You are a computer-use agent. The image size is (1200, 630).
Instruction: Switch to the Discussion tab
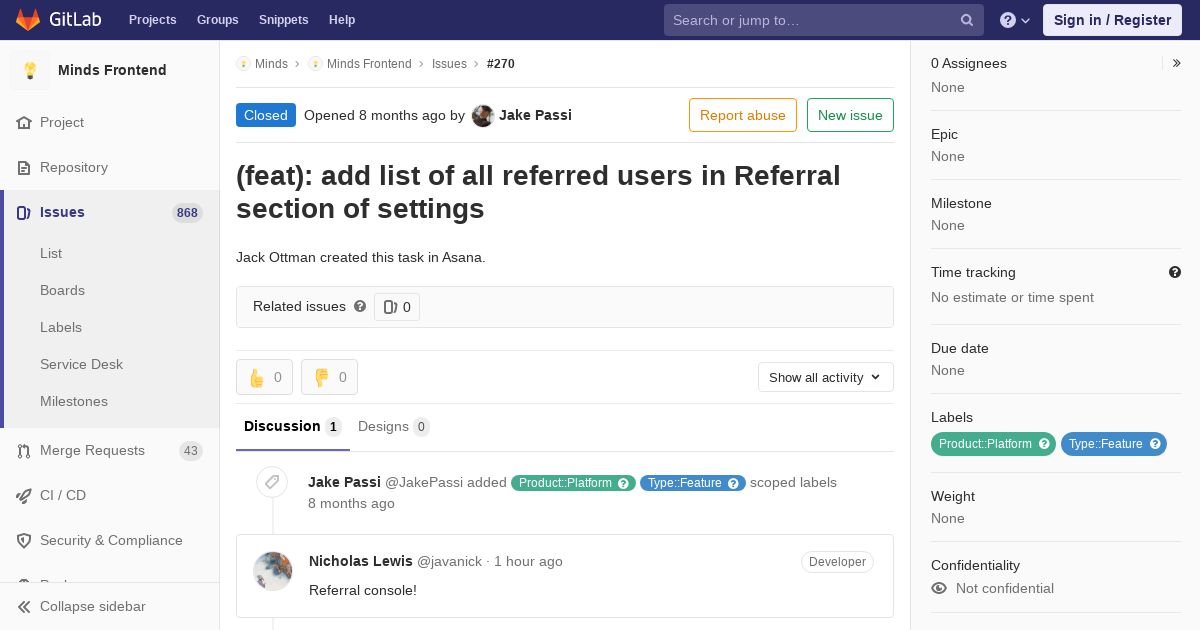(x=293, y=426)
